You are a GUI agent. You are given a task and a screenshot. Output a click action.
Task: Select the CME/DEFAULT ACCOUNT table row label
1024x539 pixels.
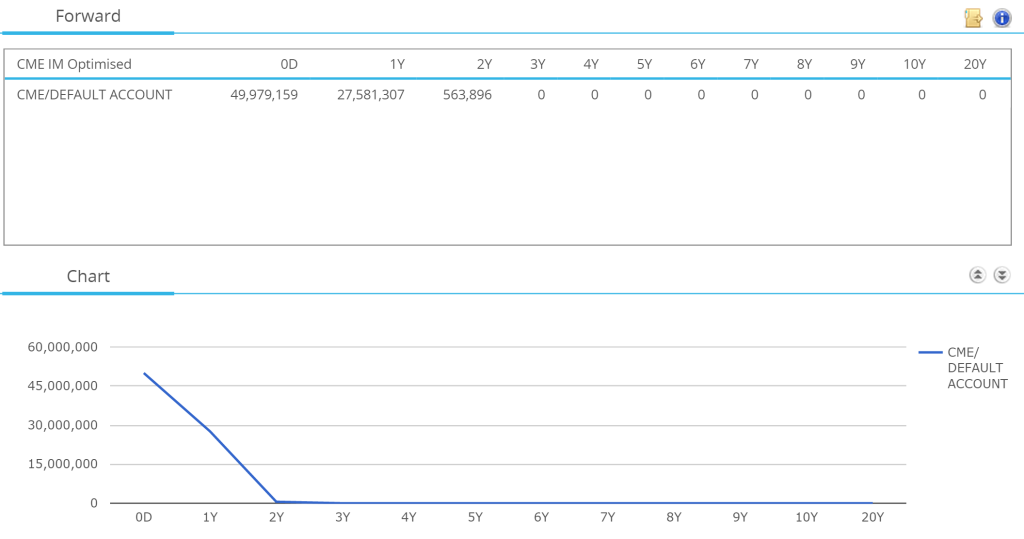(x=95, y=95)
